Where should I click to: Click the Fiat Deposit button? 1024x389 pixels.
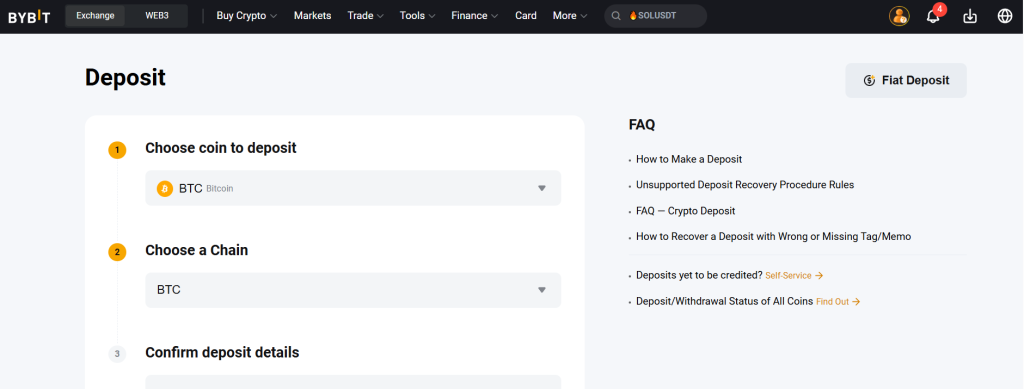click(906, 80)
